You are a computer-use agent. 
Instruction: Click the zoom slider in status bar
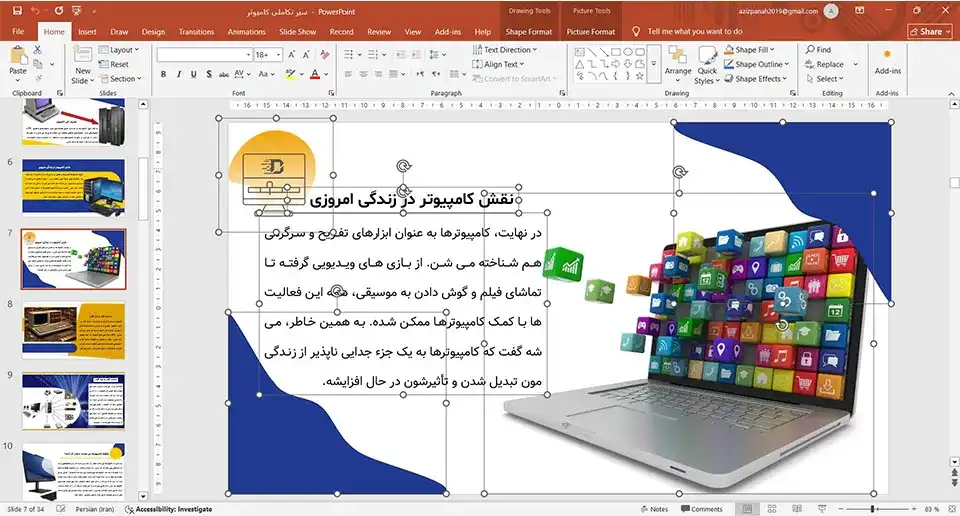point(874,509)
